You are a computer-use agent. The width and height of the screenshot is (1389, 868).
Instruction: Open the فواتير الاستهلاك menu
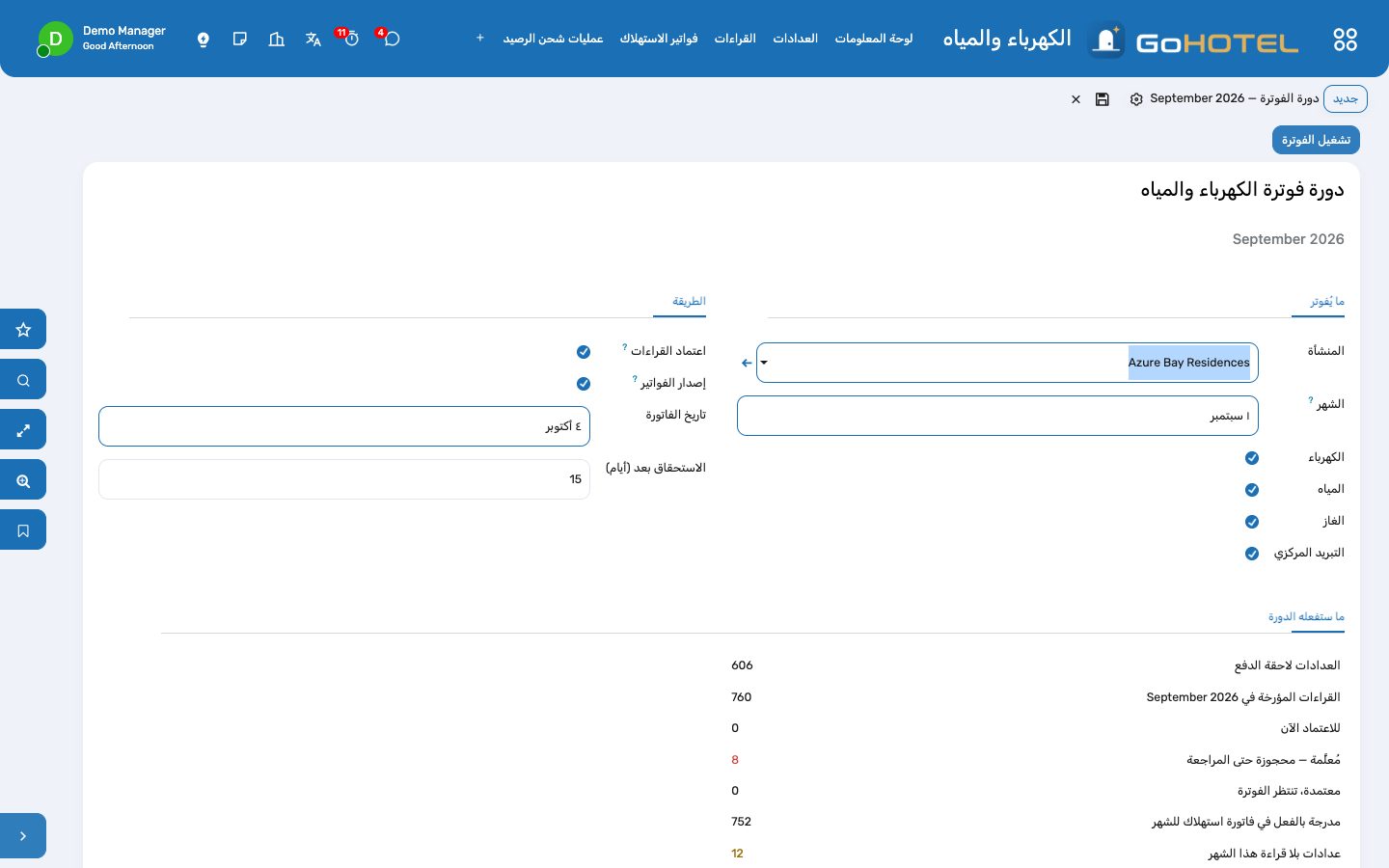[x=659, y=39]
